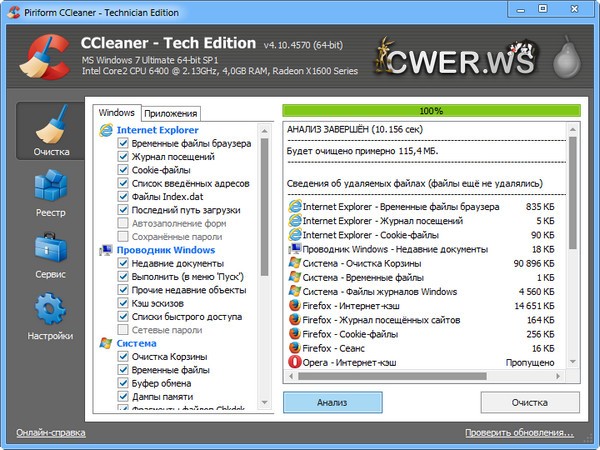
Task: Toggle Журнал посещений checkbox under Internet Explorer
Action: 123,157
